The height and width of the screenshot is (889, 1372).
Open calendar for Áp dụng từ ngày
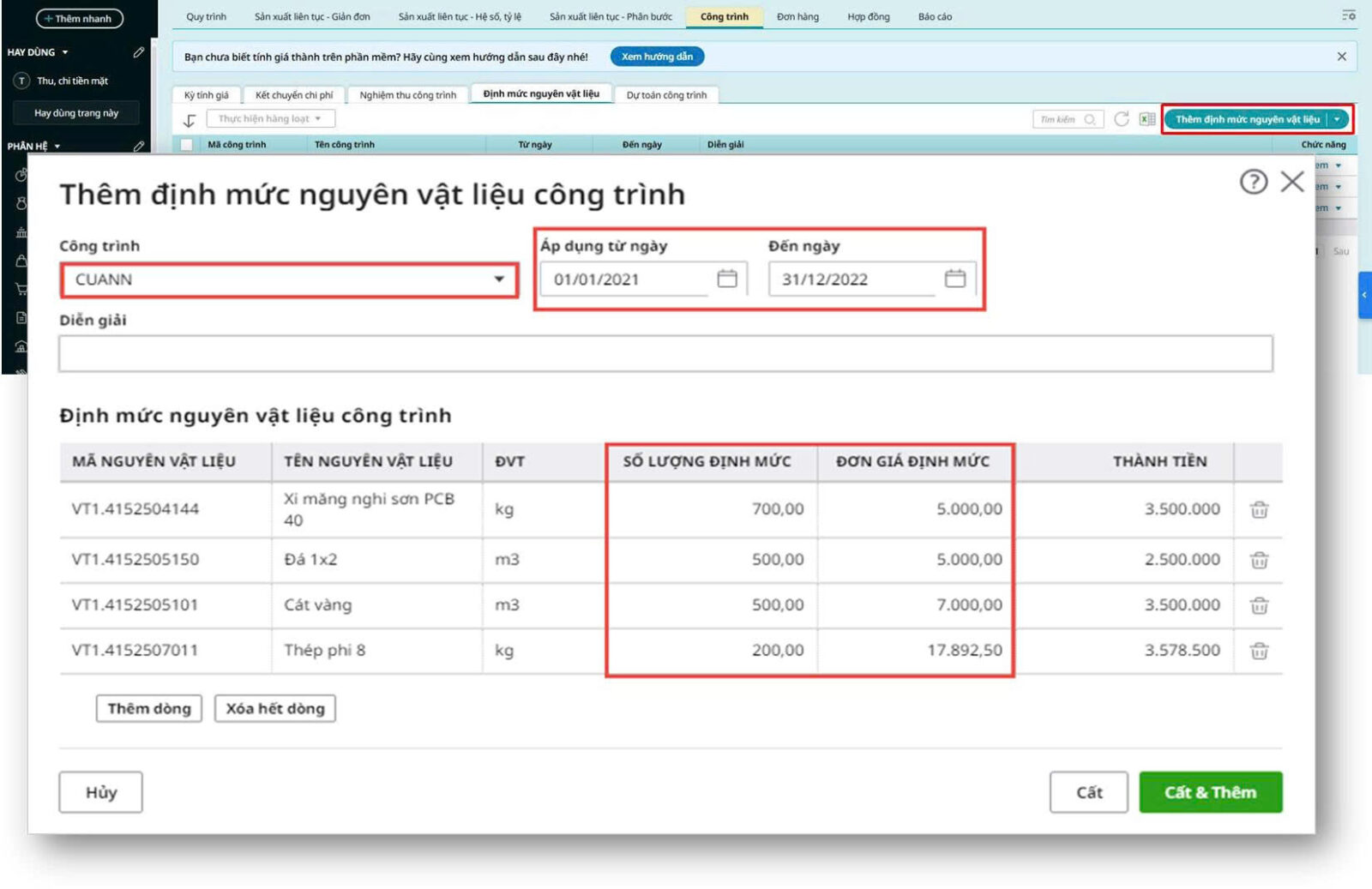tap(727, 279)
